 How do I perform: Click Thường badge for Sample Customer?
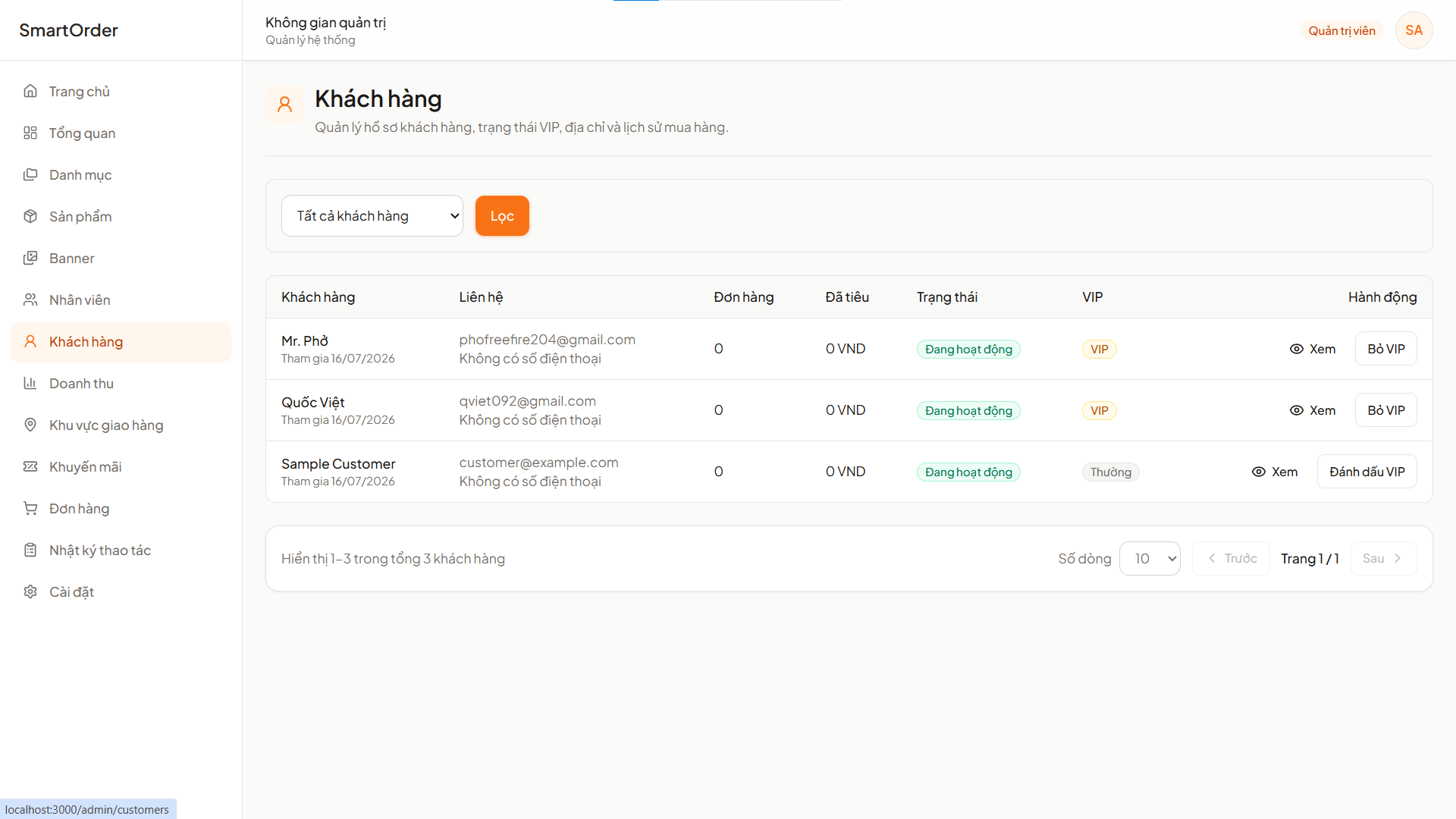tap(1110, 472)
